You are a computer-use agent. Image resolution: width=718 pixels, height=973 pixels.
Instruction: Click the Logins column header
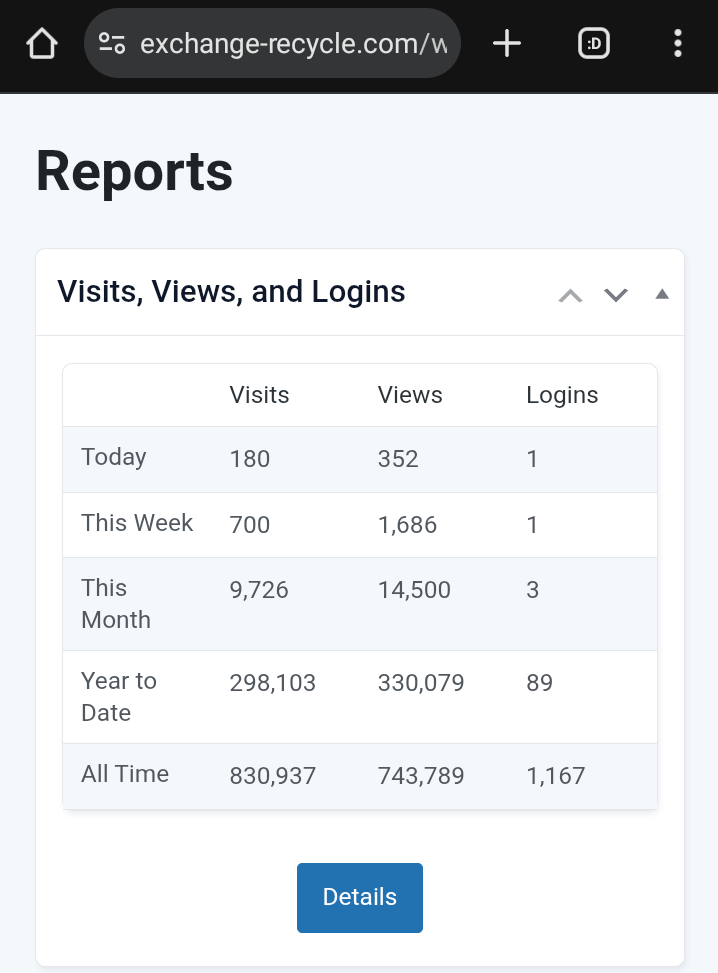(562, 395)
